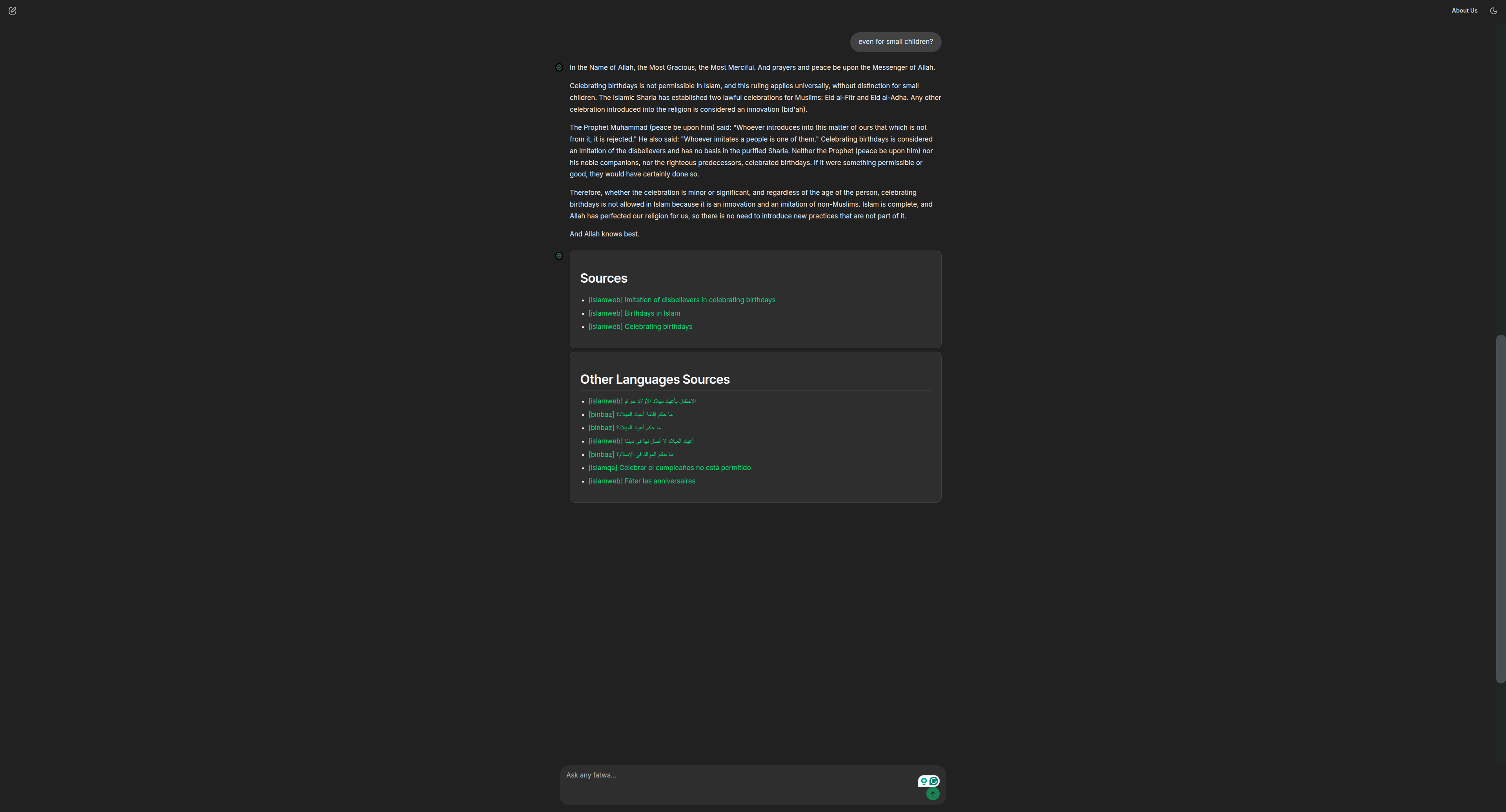Viewport: 1506px width, 812px height.
Task: Open the 'Birthdays in Islam' source link
Action: tap(634, 313)
